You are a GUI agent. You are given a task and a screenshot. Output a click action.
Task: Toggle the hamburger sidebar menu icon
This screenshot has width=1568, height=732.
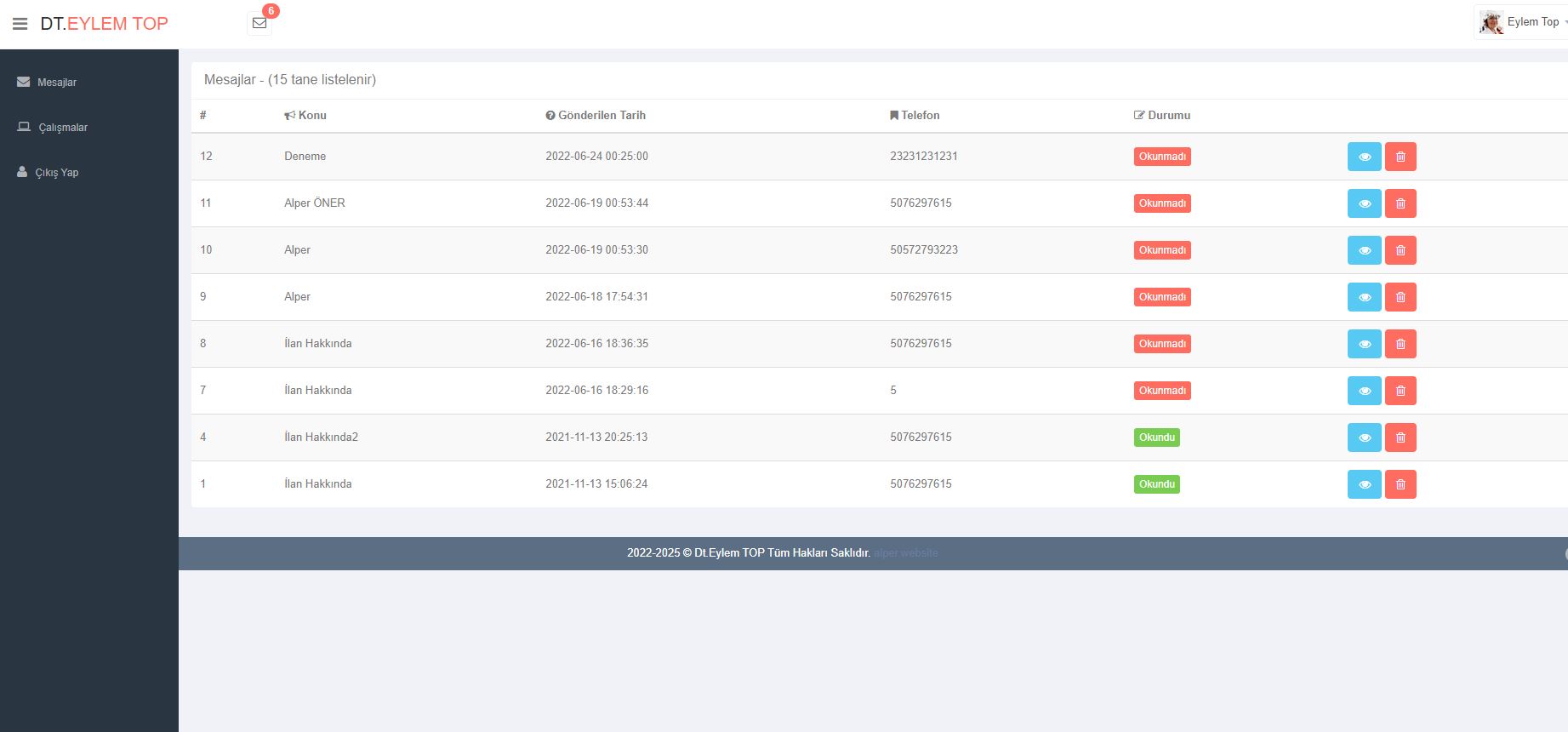[20, 24]
